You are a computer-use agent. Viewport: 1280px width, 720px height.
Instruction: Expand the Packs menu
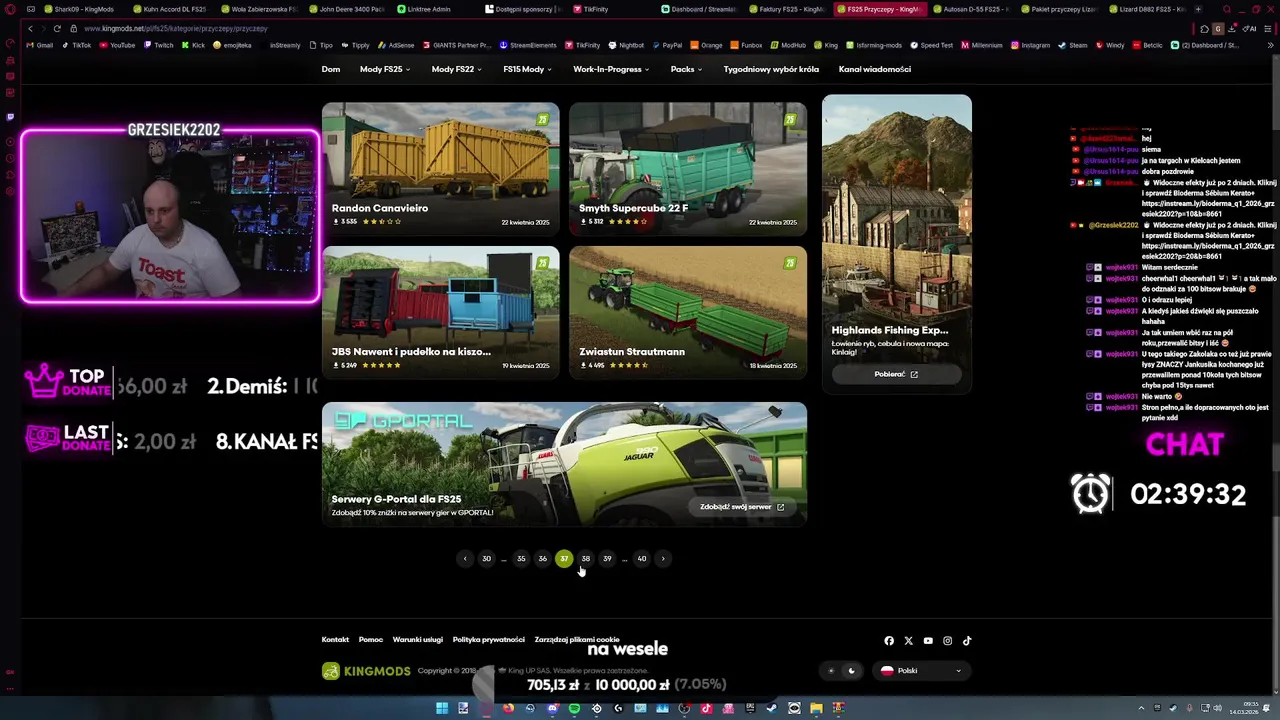pyautogui.click(x=686, y=69)
